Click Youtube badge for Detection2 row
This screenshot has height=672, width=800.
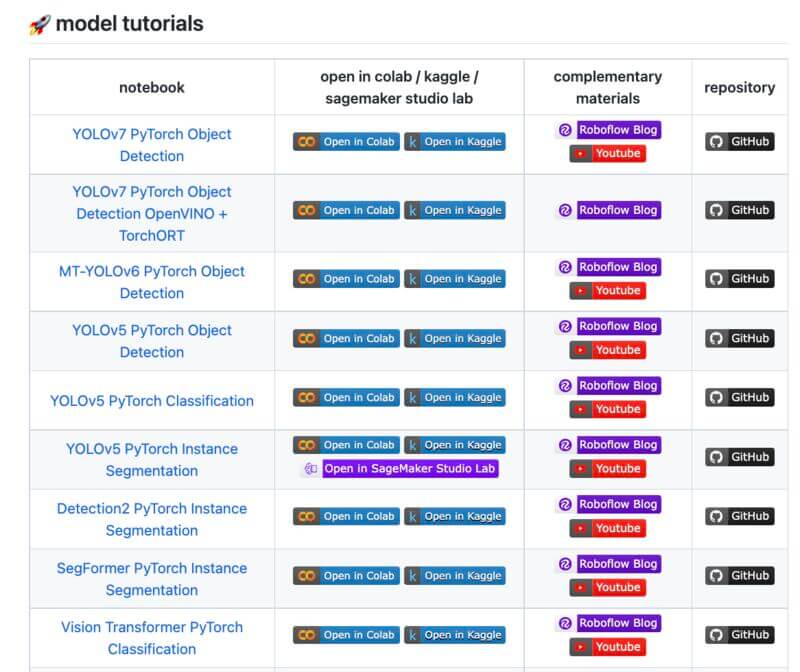point(608,528)
